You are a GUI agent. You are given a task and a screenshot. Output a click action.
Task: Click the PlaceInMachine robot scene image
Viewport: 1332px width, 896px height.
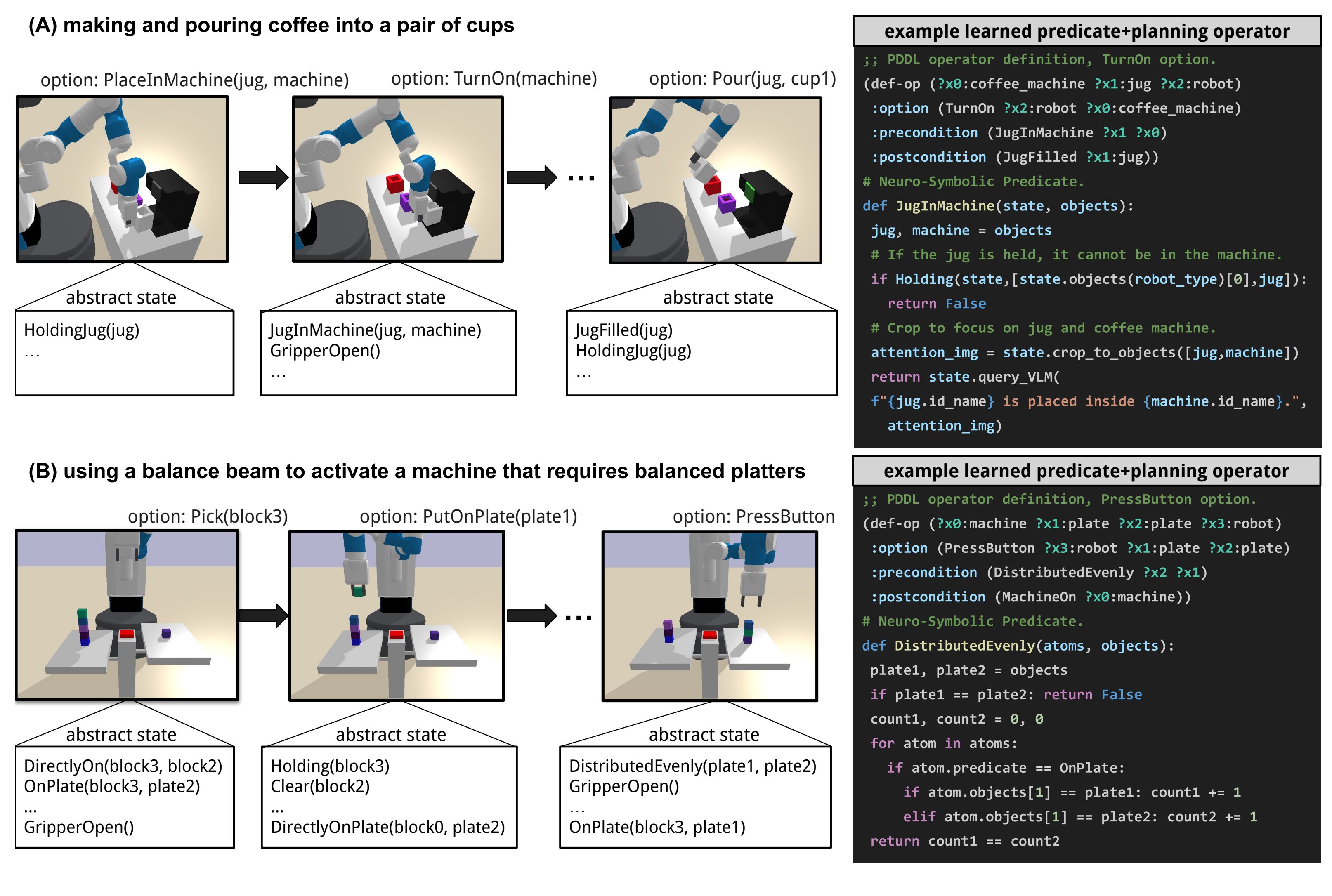(x=122, y=179)
